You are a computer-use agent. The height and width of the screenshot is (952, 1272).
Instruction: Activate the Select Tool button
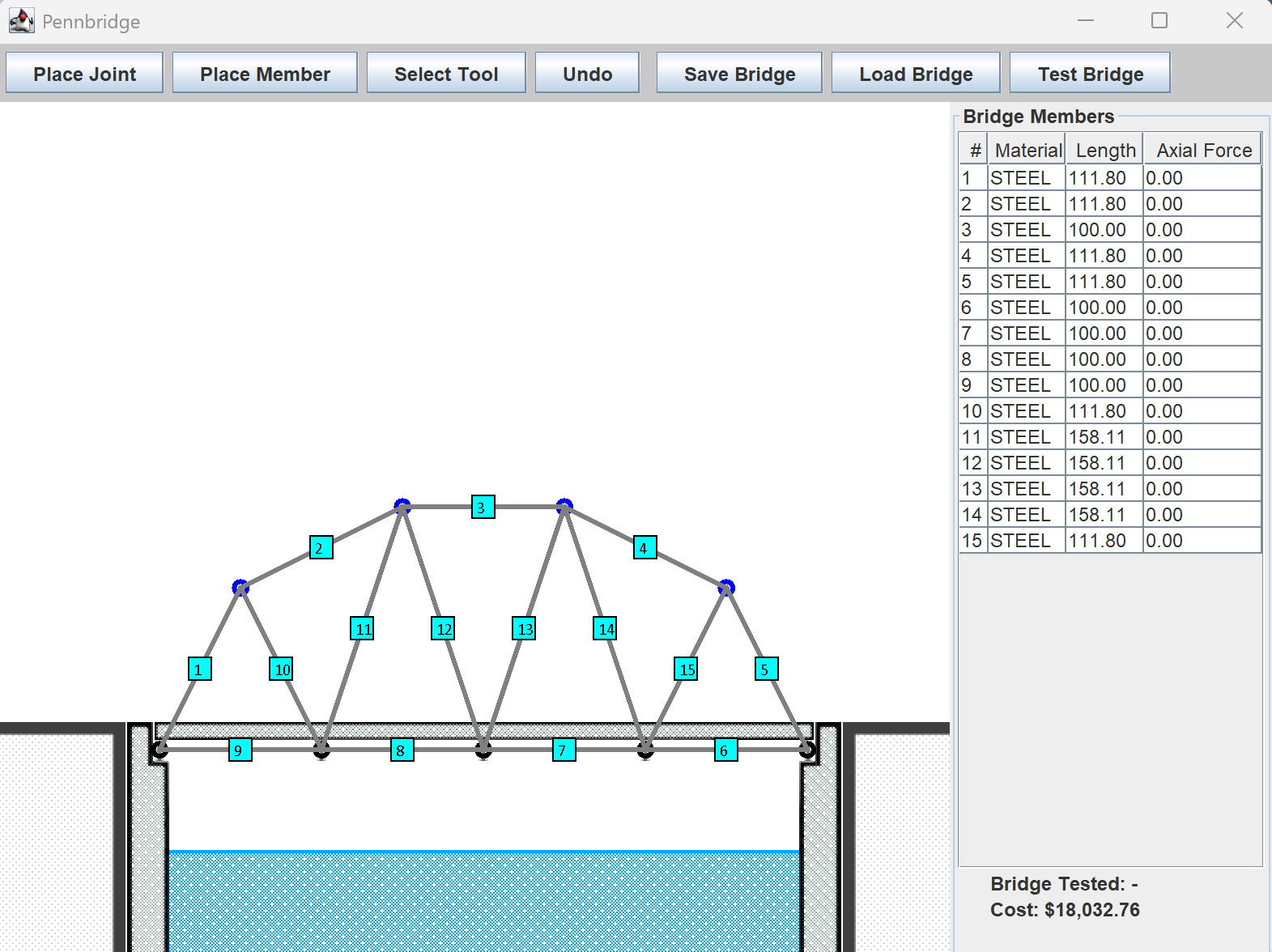446,73
